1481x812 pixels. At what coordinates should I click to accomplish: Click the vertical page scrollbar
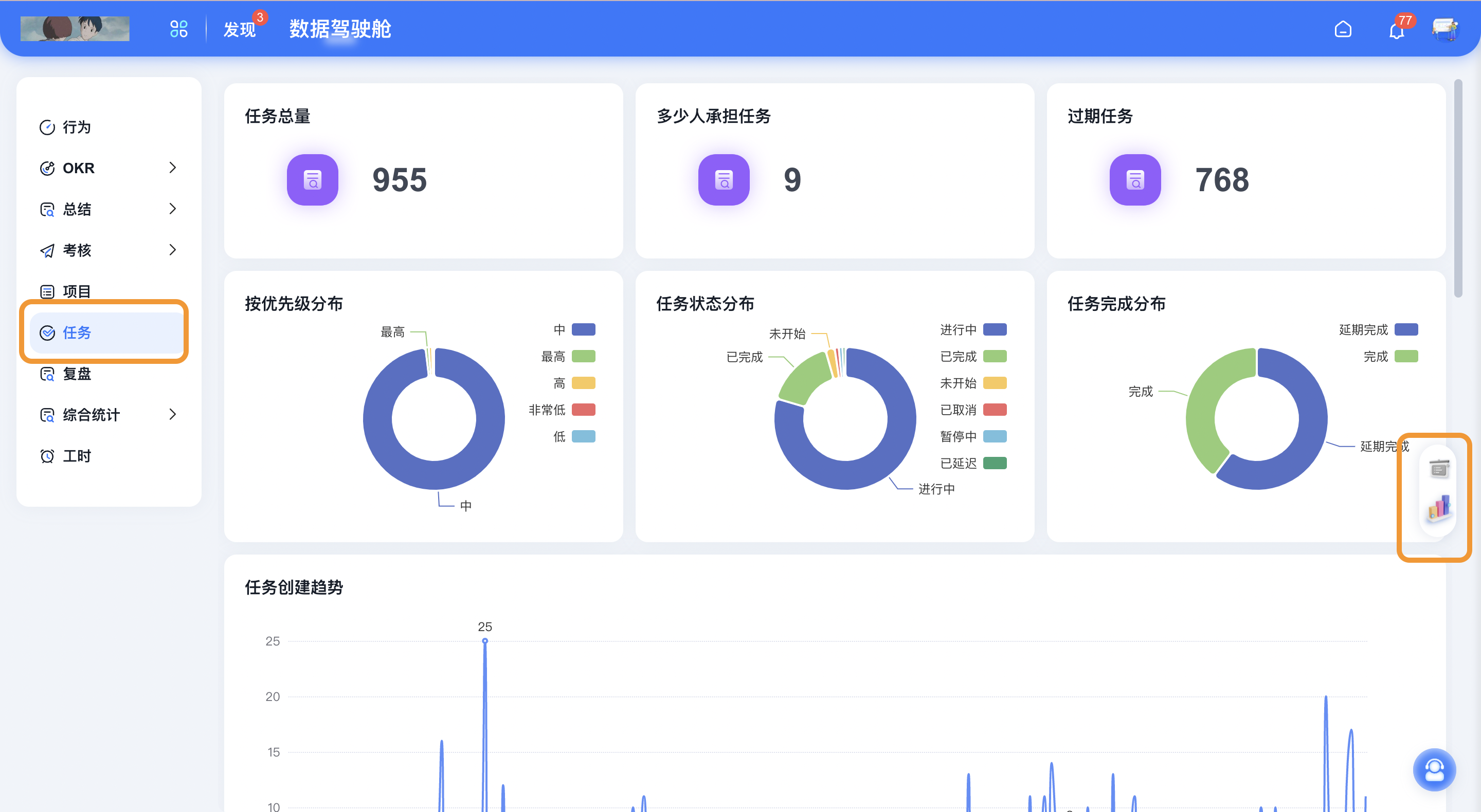(1457, 190)
